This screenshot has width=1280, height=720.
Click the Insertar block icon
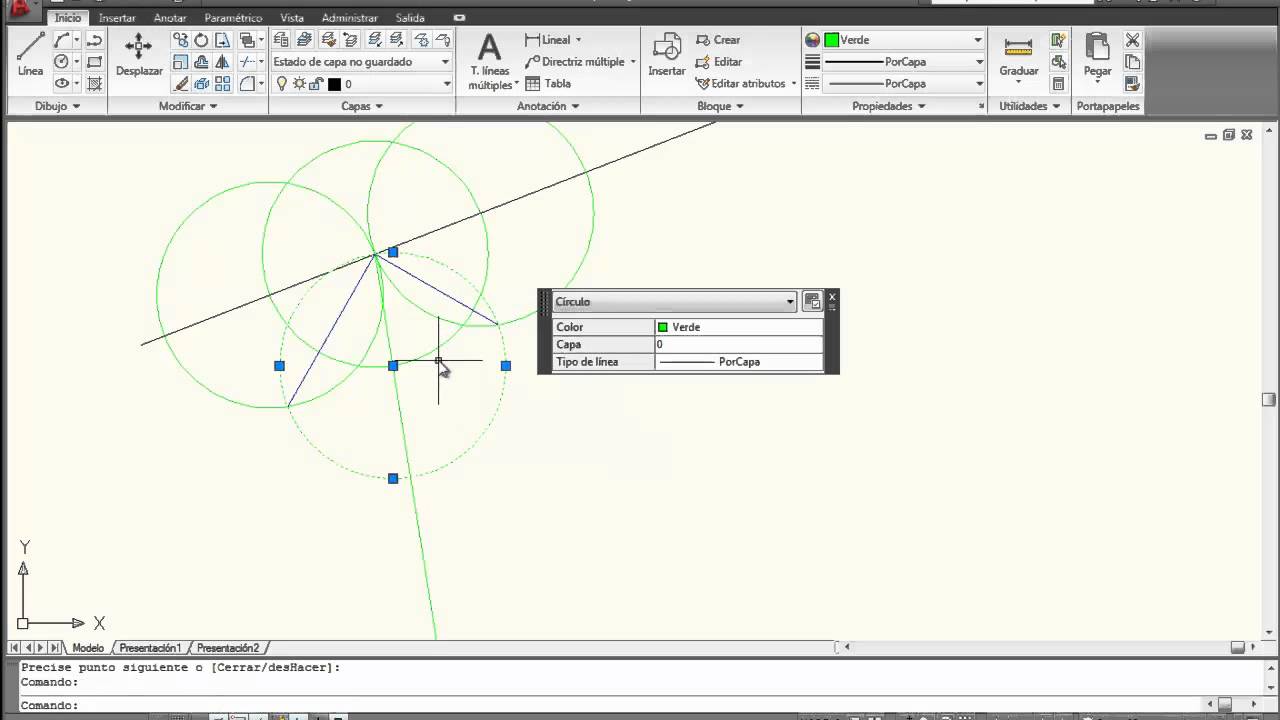click(x=666, y=55)
